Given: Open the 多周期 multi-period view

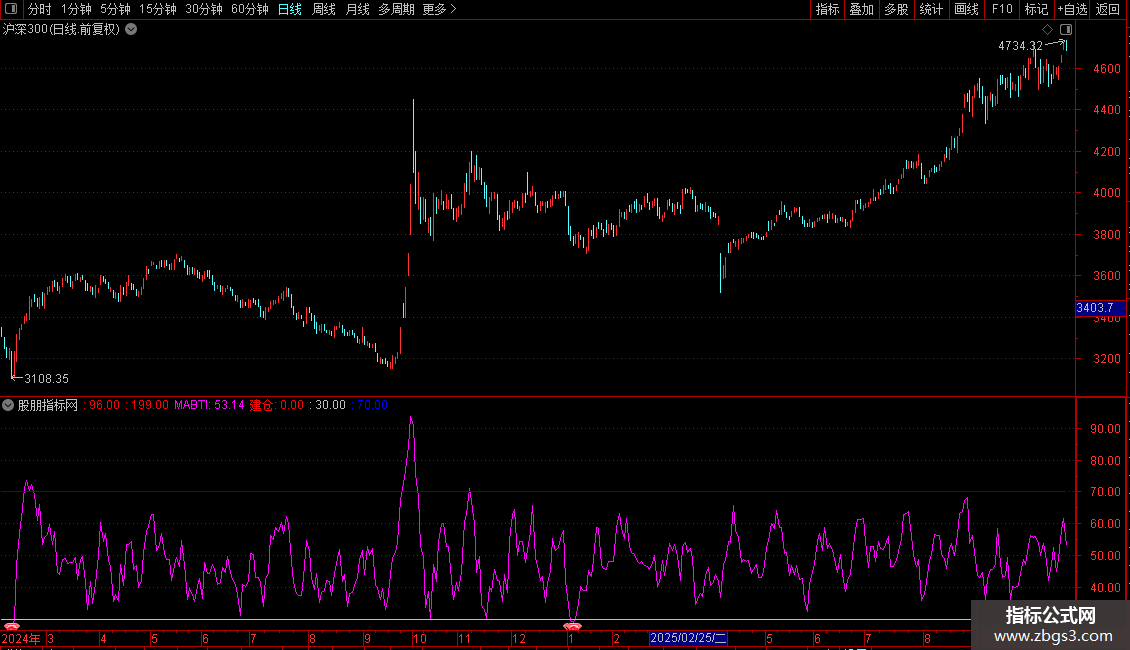Looking at the screenshot, I should click(x=396, y=9).
